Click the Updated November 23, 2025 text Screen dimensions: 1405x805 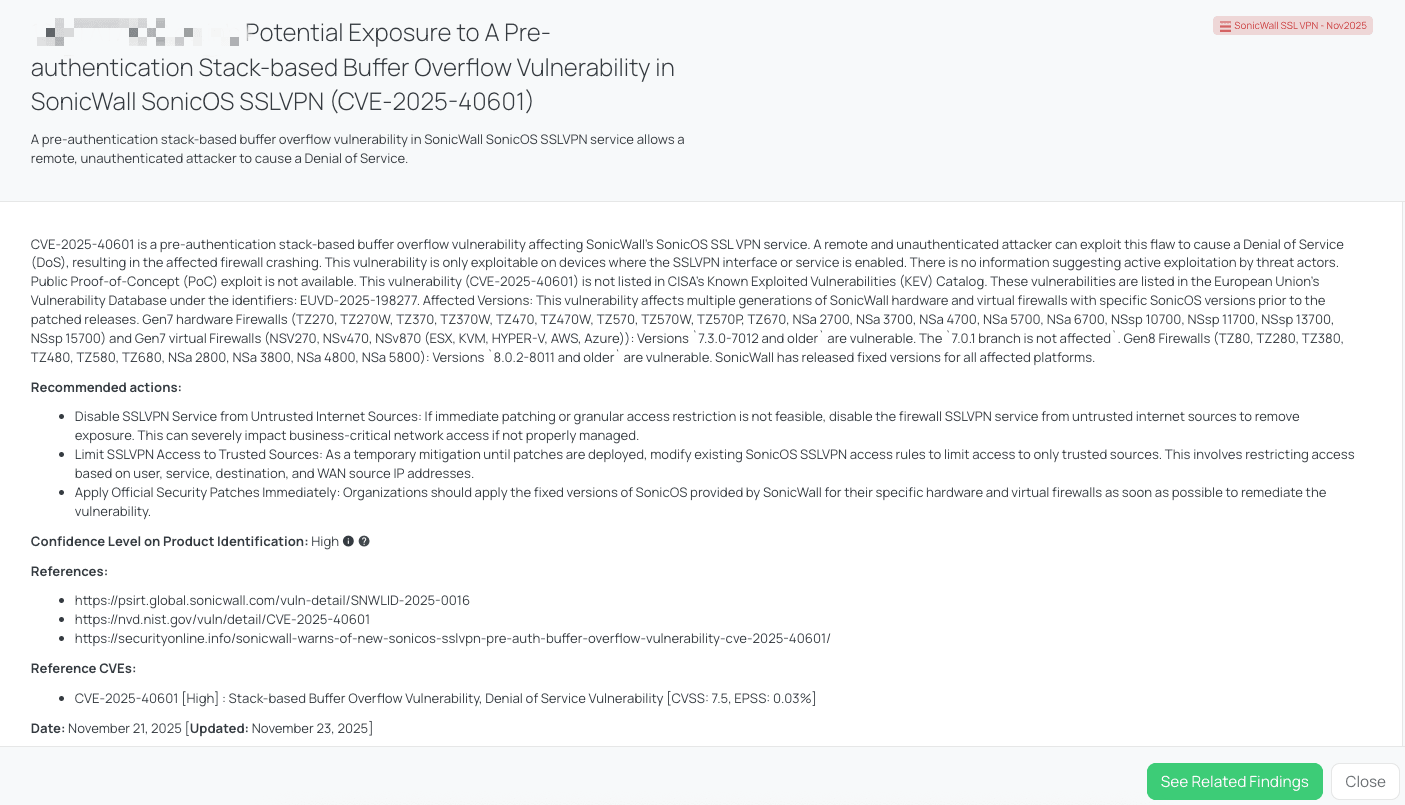click(x=281, y=728)
